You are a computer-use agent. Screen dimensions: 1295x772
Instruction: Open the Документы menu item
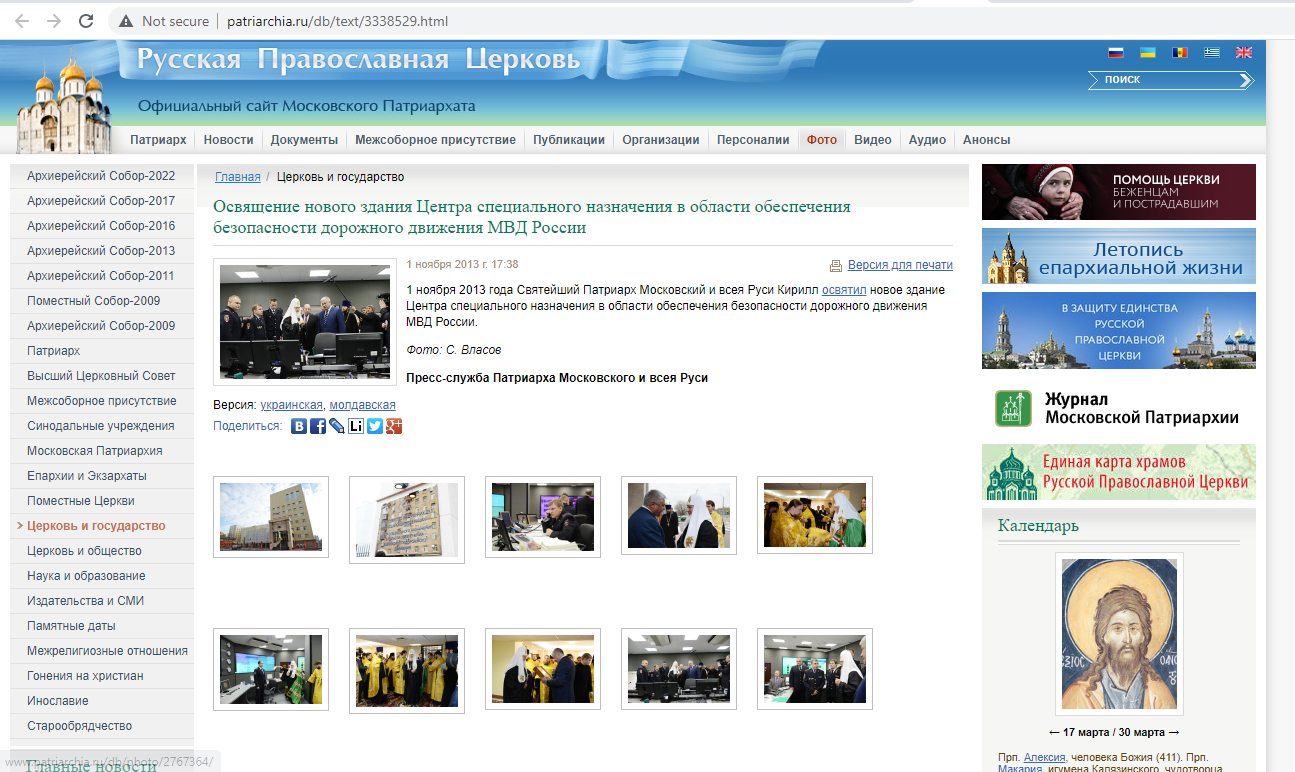click(x=304, y=140)
